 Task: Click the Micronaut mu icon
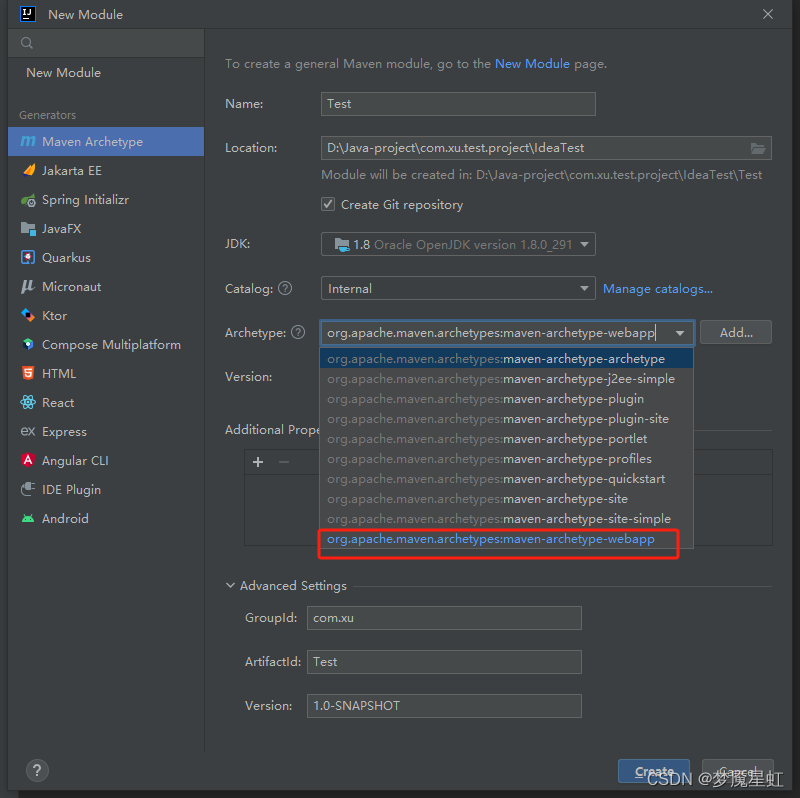pyautogui.click(x=28, y=287)
